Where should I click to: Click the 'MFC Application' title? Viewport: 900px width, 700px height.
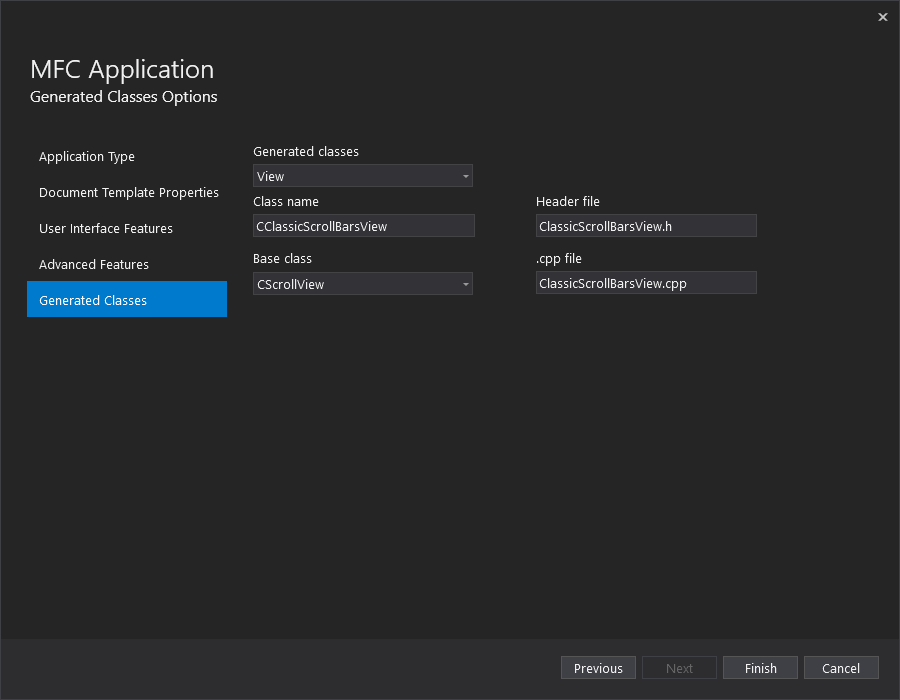click(122, 69)
